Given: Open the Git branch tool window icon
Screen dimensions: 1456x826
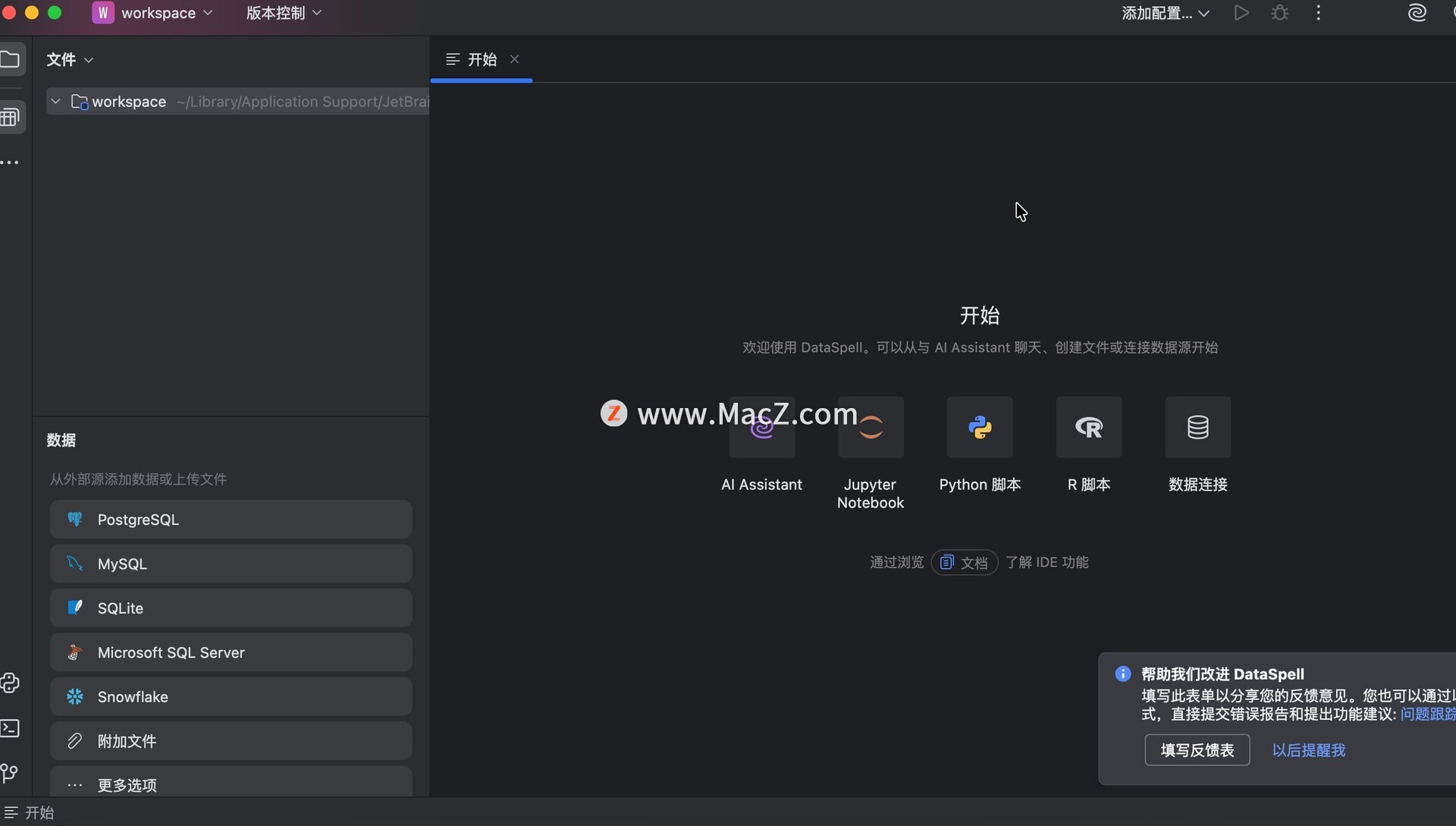Looking at the screenshot, I should (x=9, y=773).
